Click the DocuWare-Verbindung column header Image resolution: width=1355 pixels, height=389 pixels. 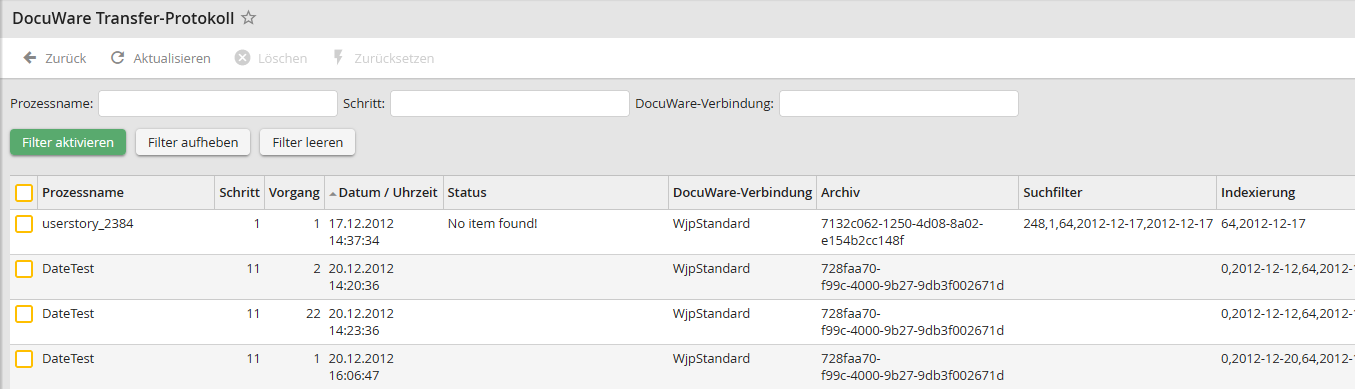point(743,193)
